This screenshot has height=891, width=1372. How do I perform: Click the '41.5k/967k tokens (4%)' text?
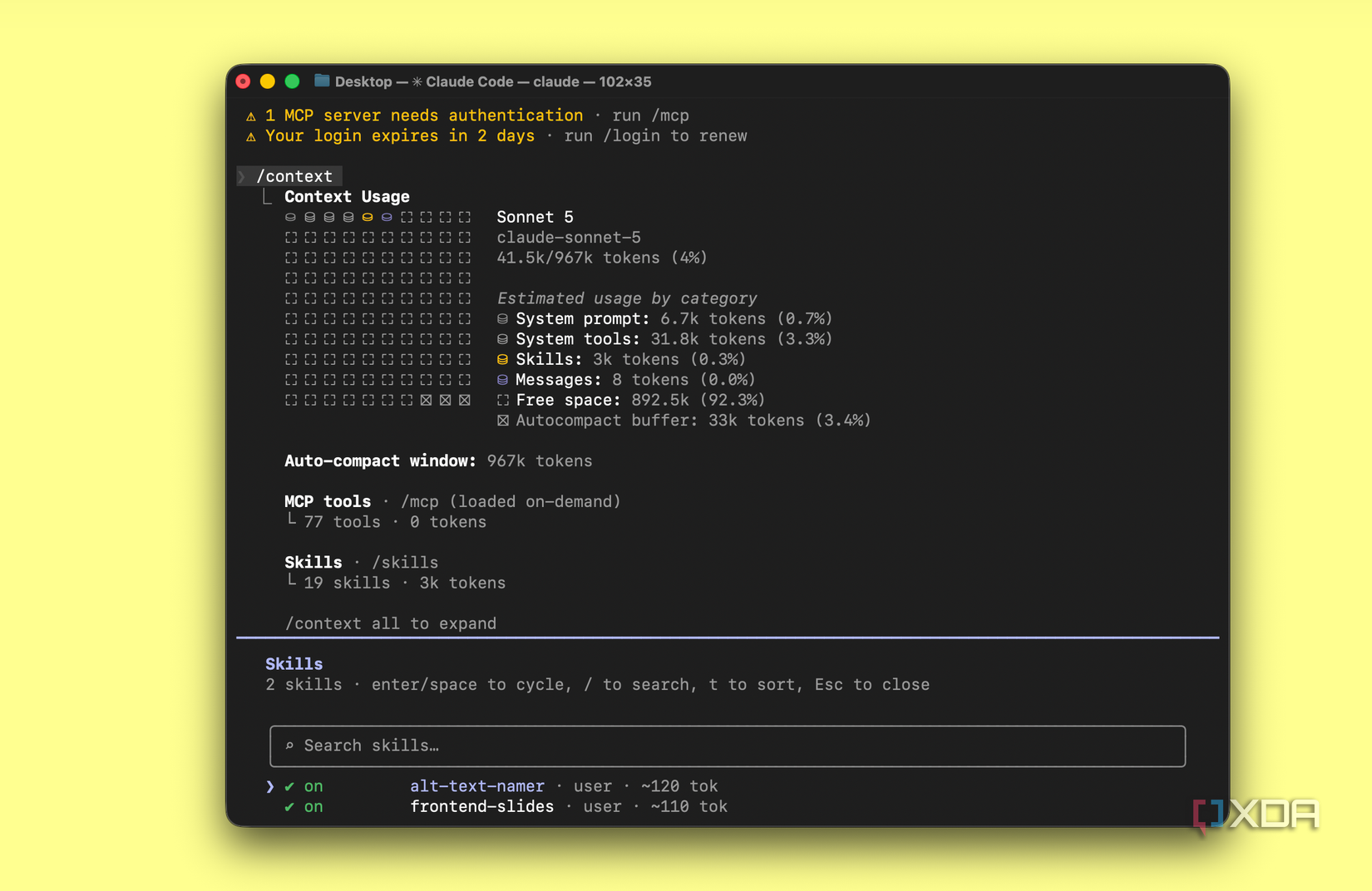602,258
